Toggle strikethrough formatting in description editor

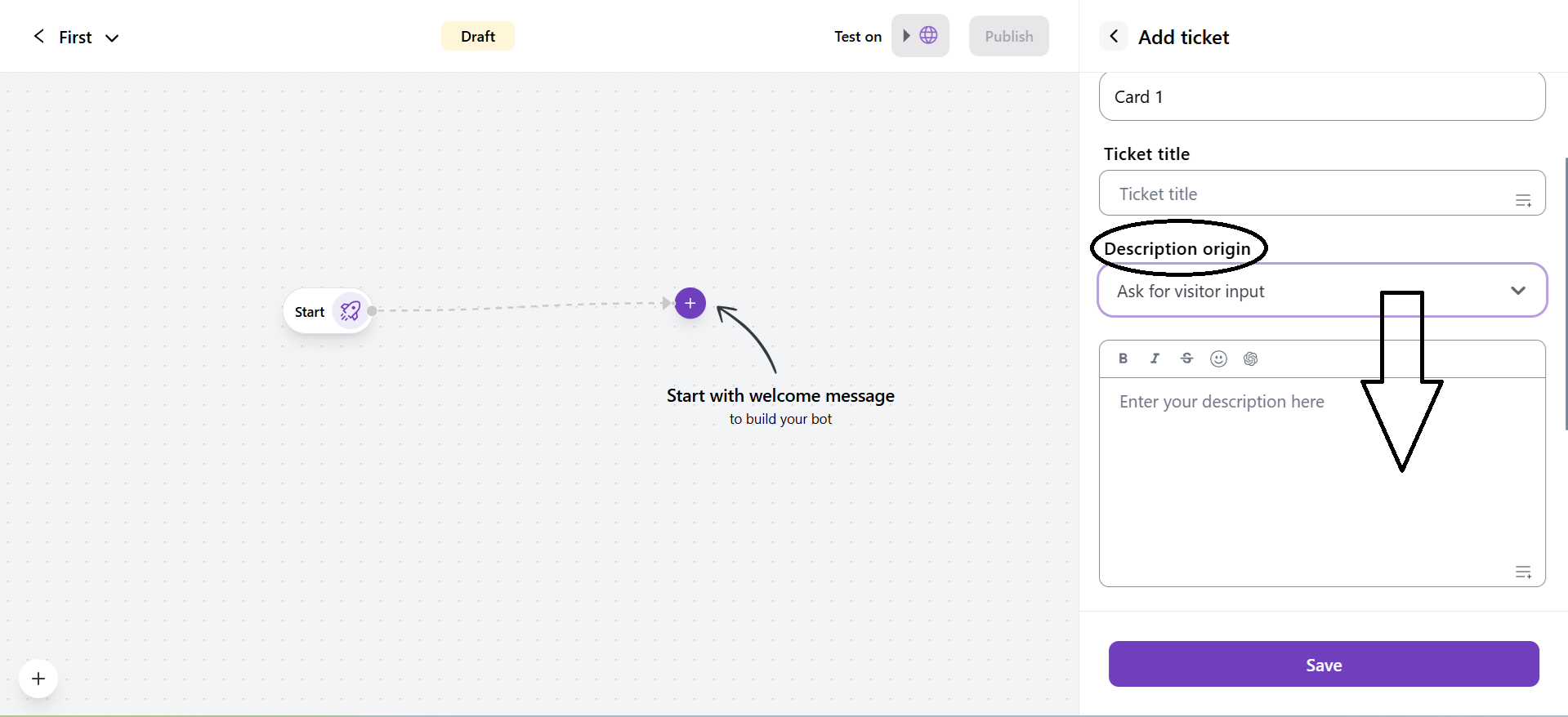[x=1186, y=358]
